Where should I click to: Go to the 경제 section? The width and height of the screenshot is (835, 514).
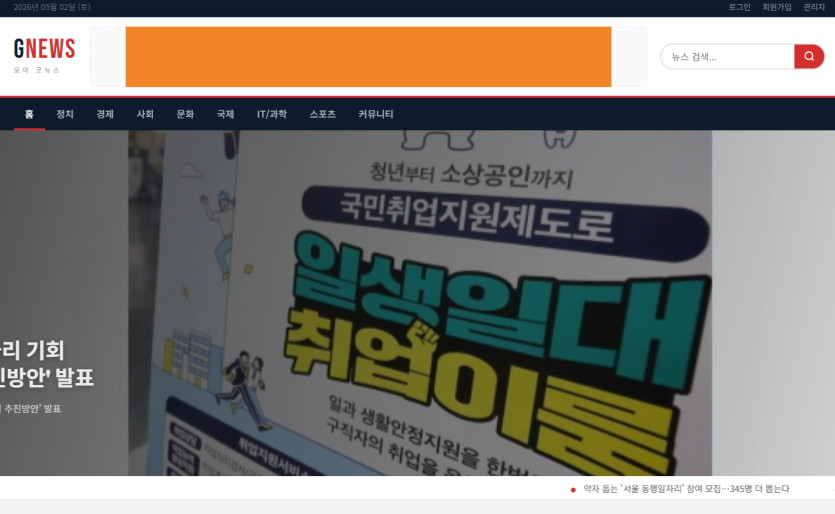click(105, 114)
